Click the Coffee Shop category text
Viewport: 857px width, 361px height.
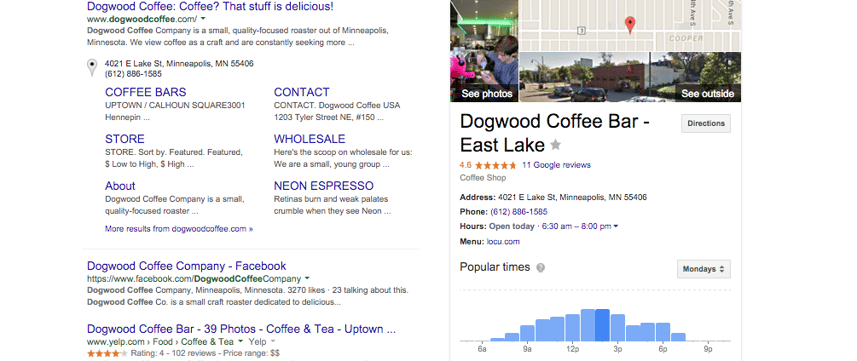[483, 178]
